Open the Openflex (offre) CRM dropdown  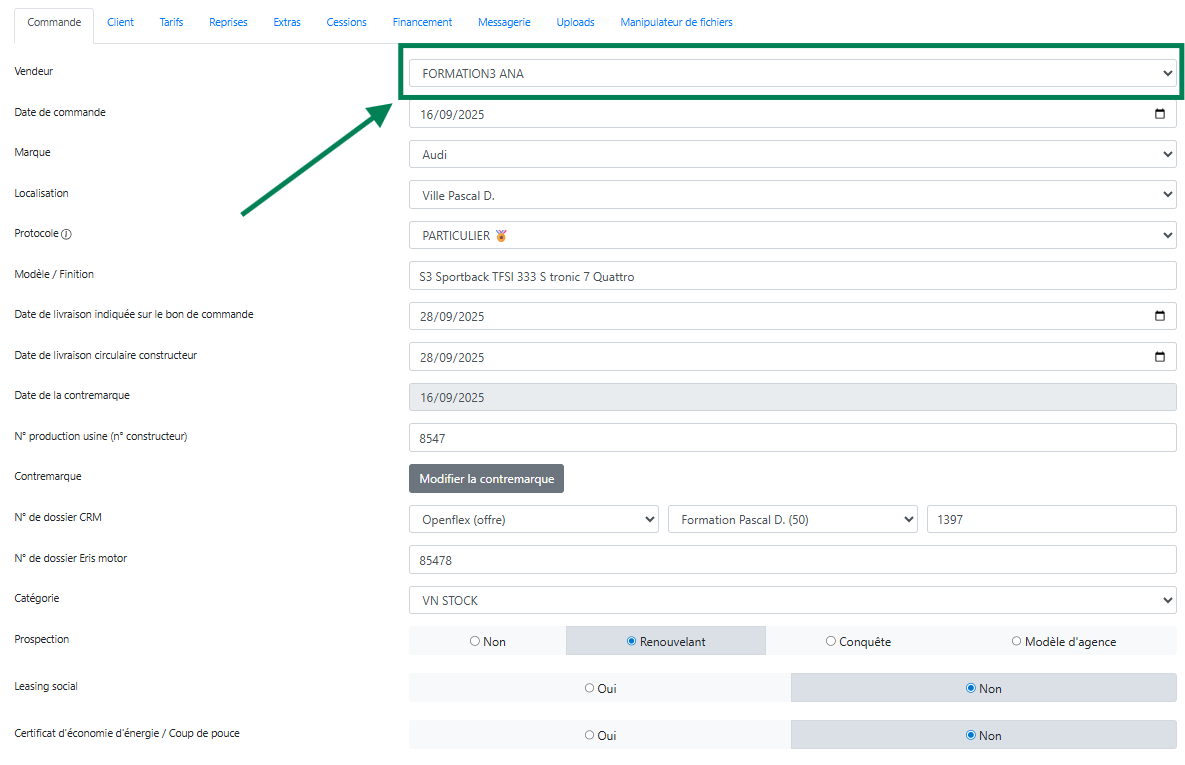(x=533, y=519)
